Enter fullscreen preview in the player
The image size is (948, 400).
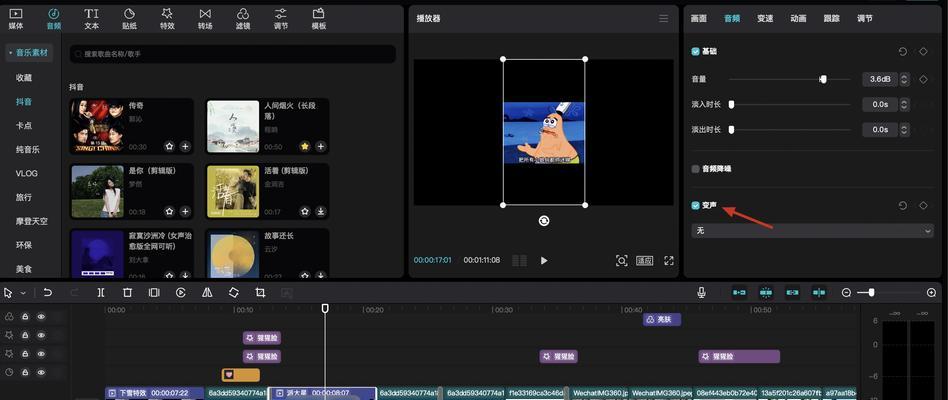(669, 260)
